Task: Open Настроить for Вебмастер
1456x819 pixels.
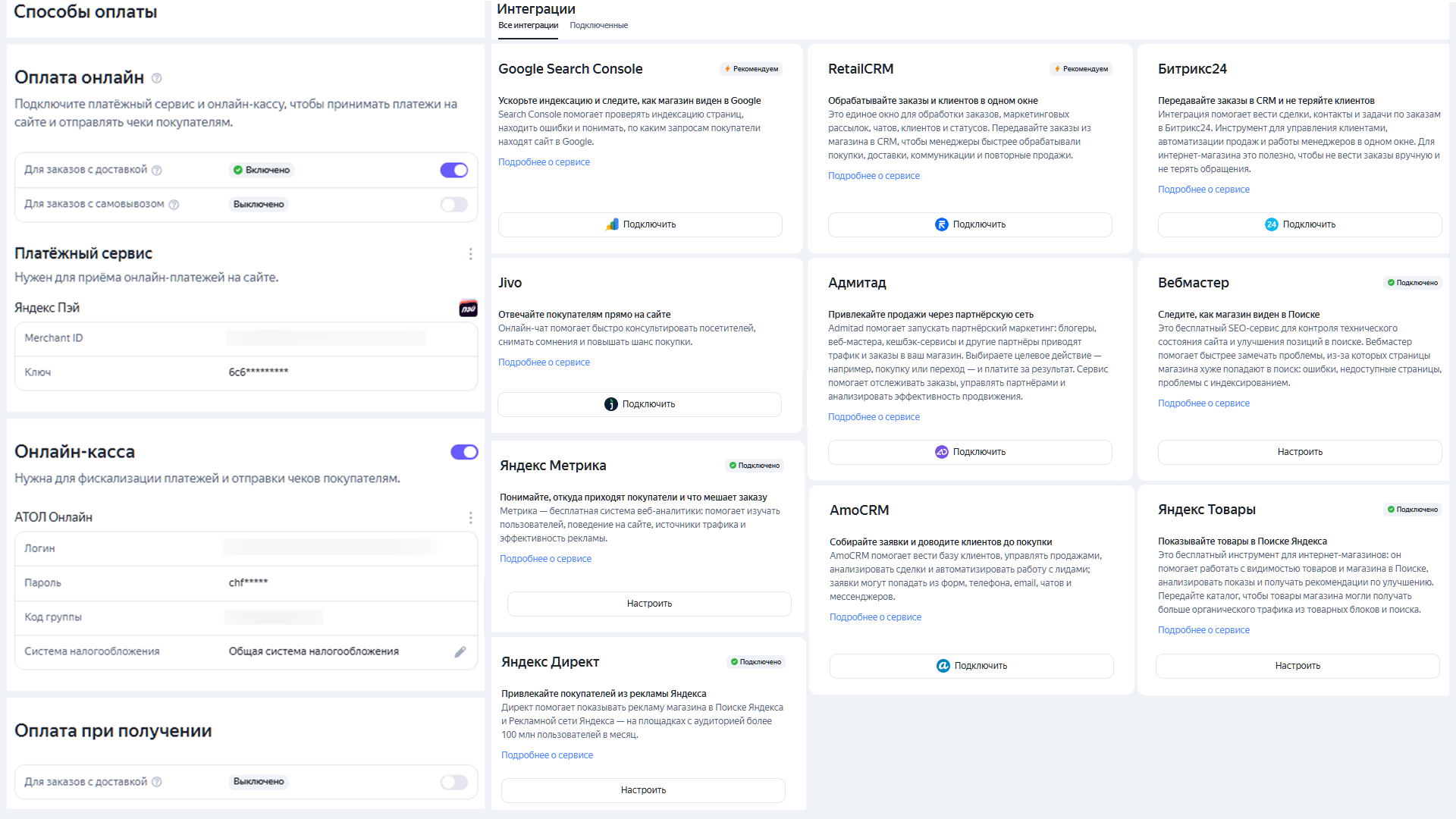Action: pos(1300,452)
